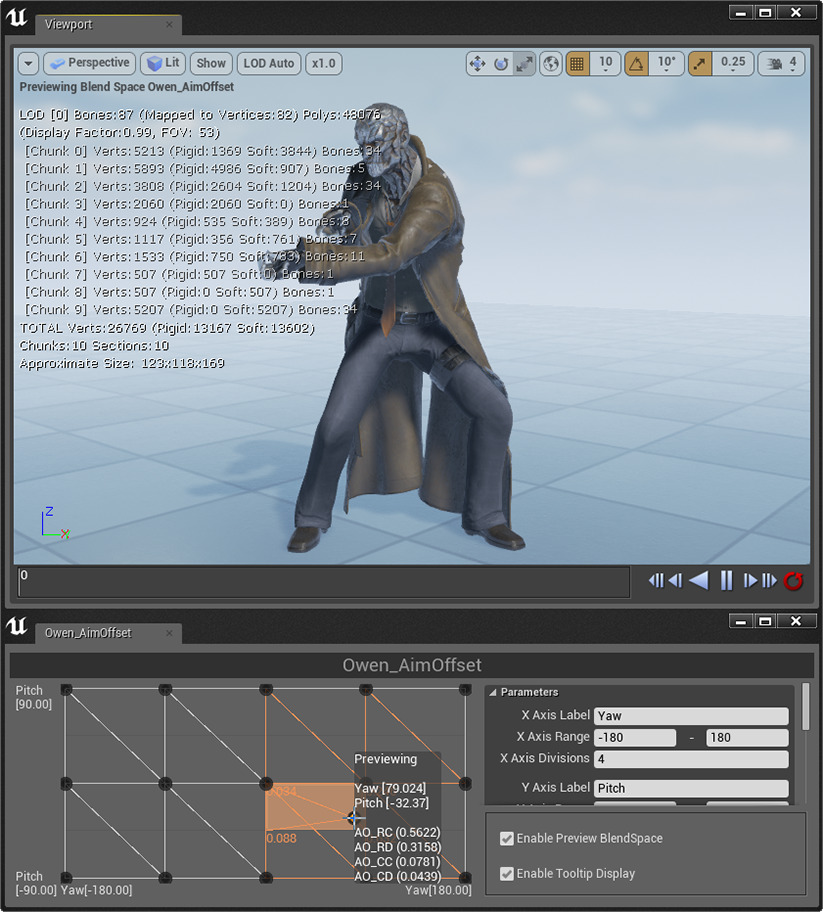Click the world coordinate system globe icon
The height and width of the screenshot is (912, 823).
[551, 63]
